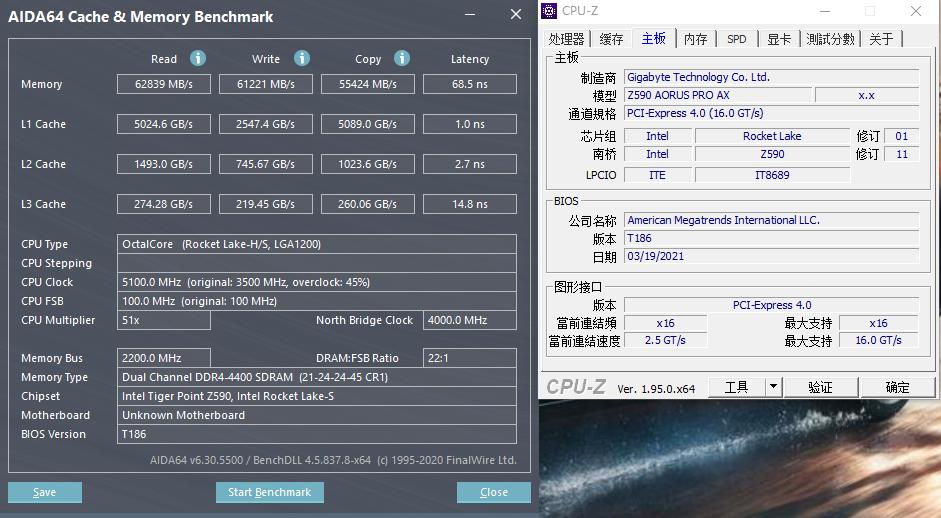Click max supported speed 16.0 GT/s
Image resolution: width=941 pixels, height=518 pixels.
tap(879, 340)
